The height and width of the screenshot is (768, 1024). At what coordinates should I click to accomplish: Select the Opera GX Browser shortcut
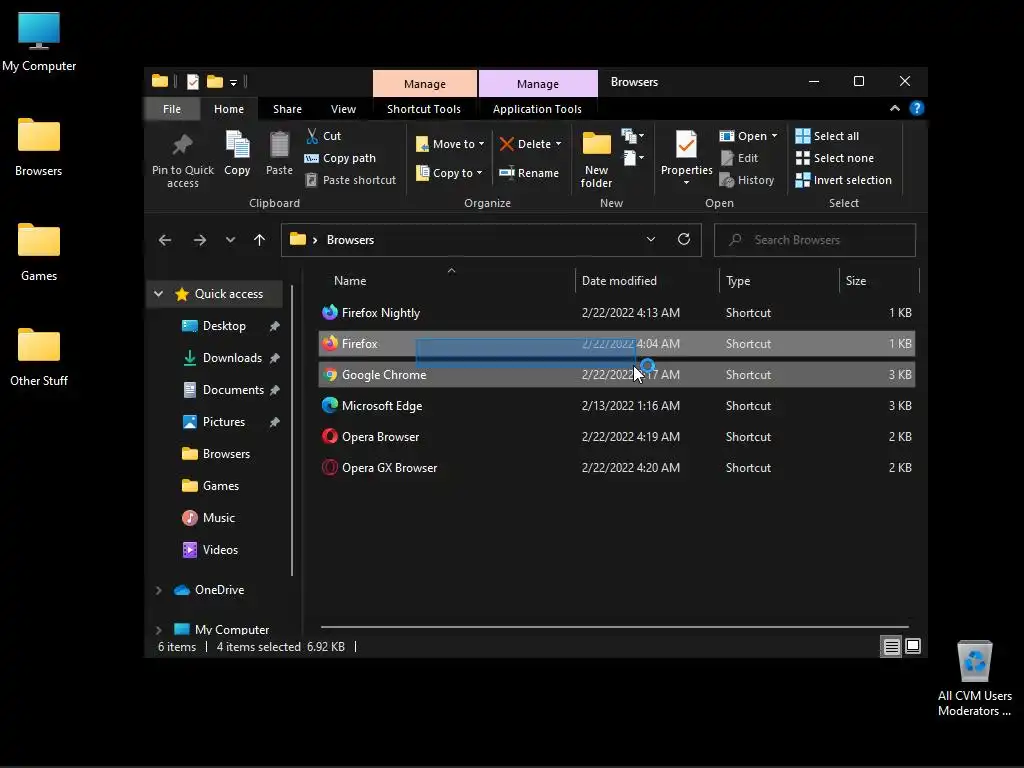616,468
